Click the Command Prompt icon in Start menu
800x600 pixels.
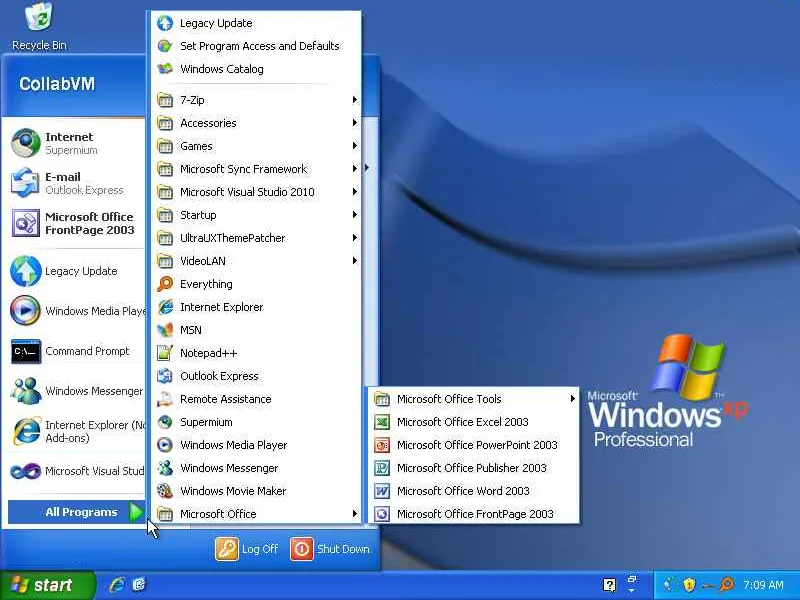coord(26,351)
